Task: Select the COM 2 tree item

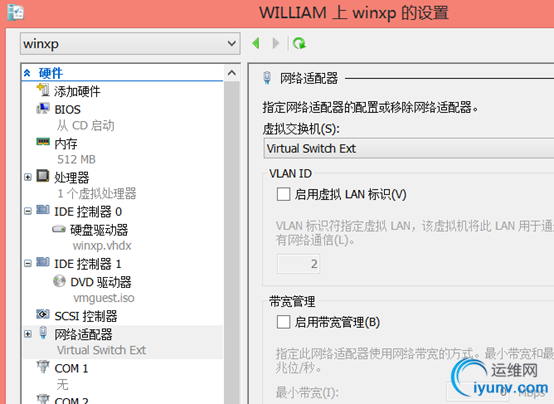Action: (x=71, y=400)
